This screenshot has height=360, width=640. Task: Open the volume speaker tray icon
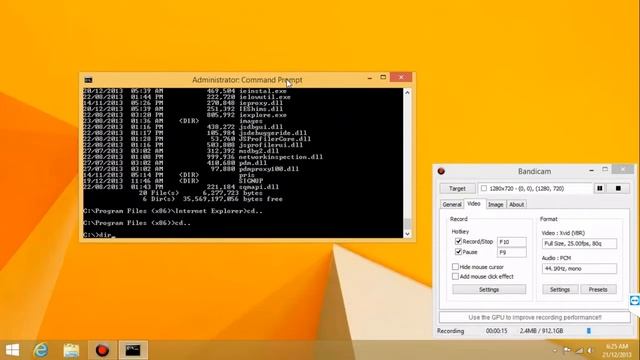tap(590, 350)
